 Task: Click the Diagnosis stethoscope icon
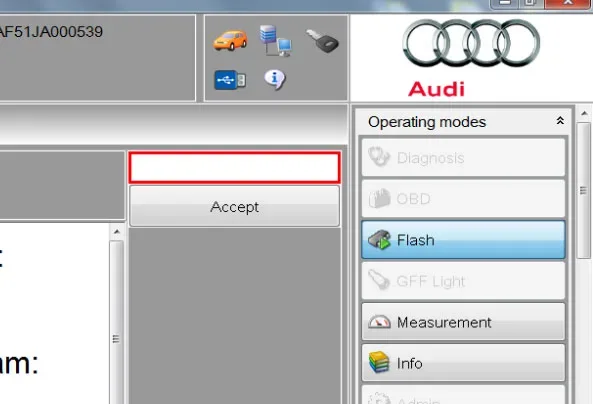click(379, 157)
